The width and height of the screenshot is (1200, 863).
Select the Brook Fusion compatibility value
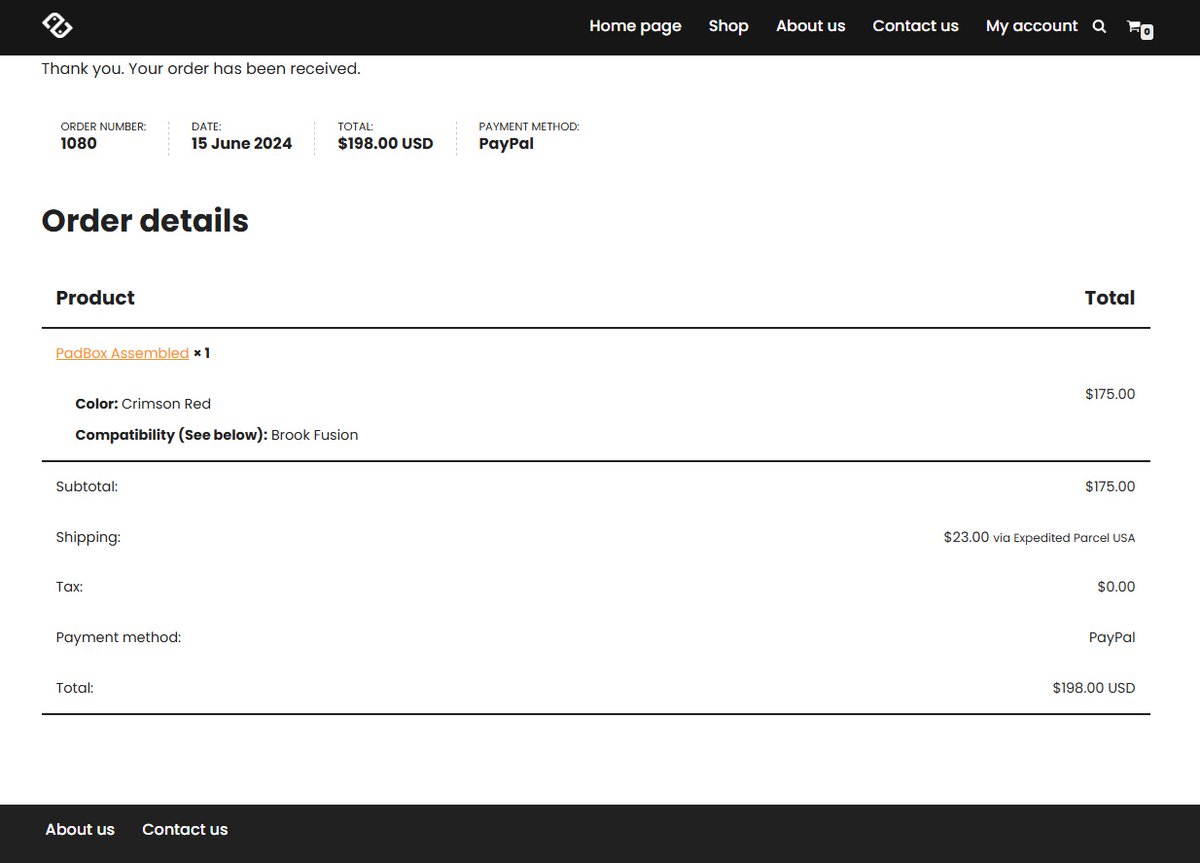(314, 435)
